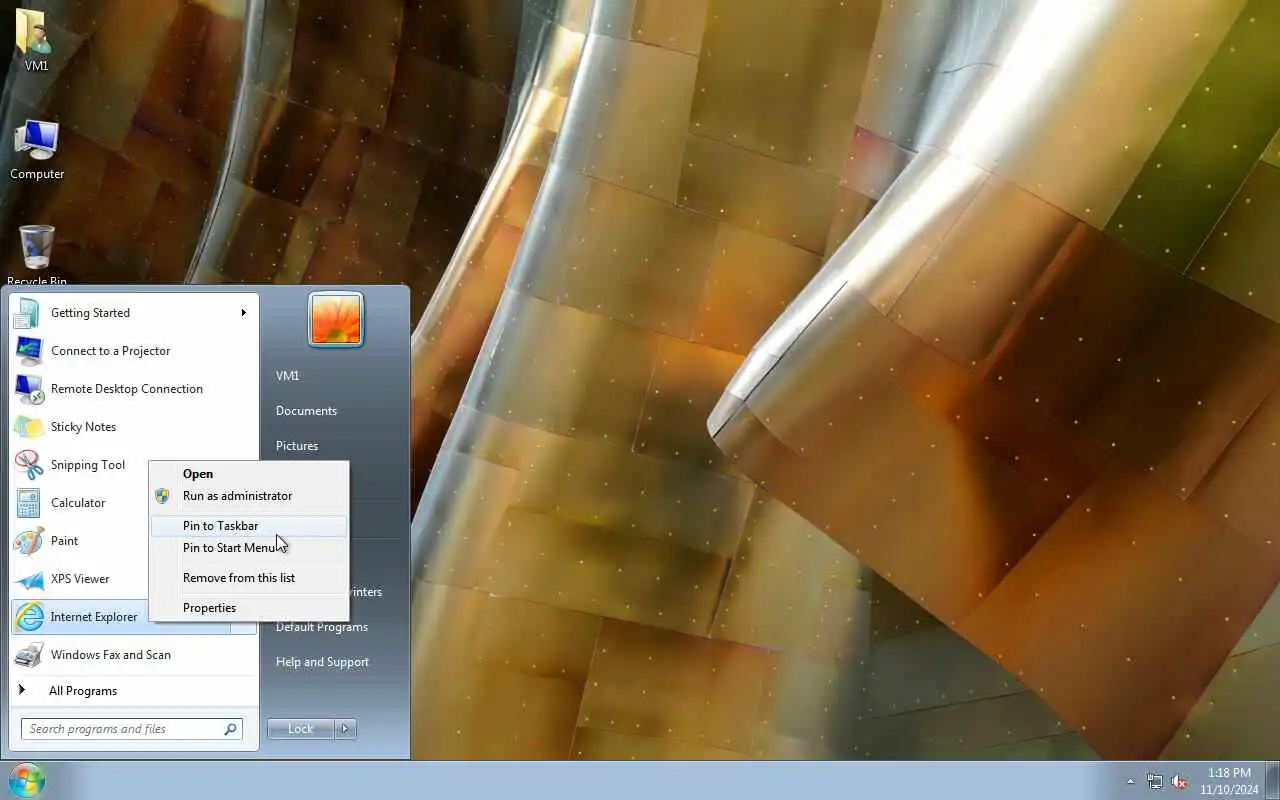1280x800 pixels.
Task: Launch Connect to a Projector
Action: click(x=134, y=351)
